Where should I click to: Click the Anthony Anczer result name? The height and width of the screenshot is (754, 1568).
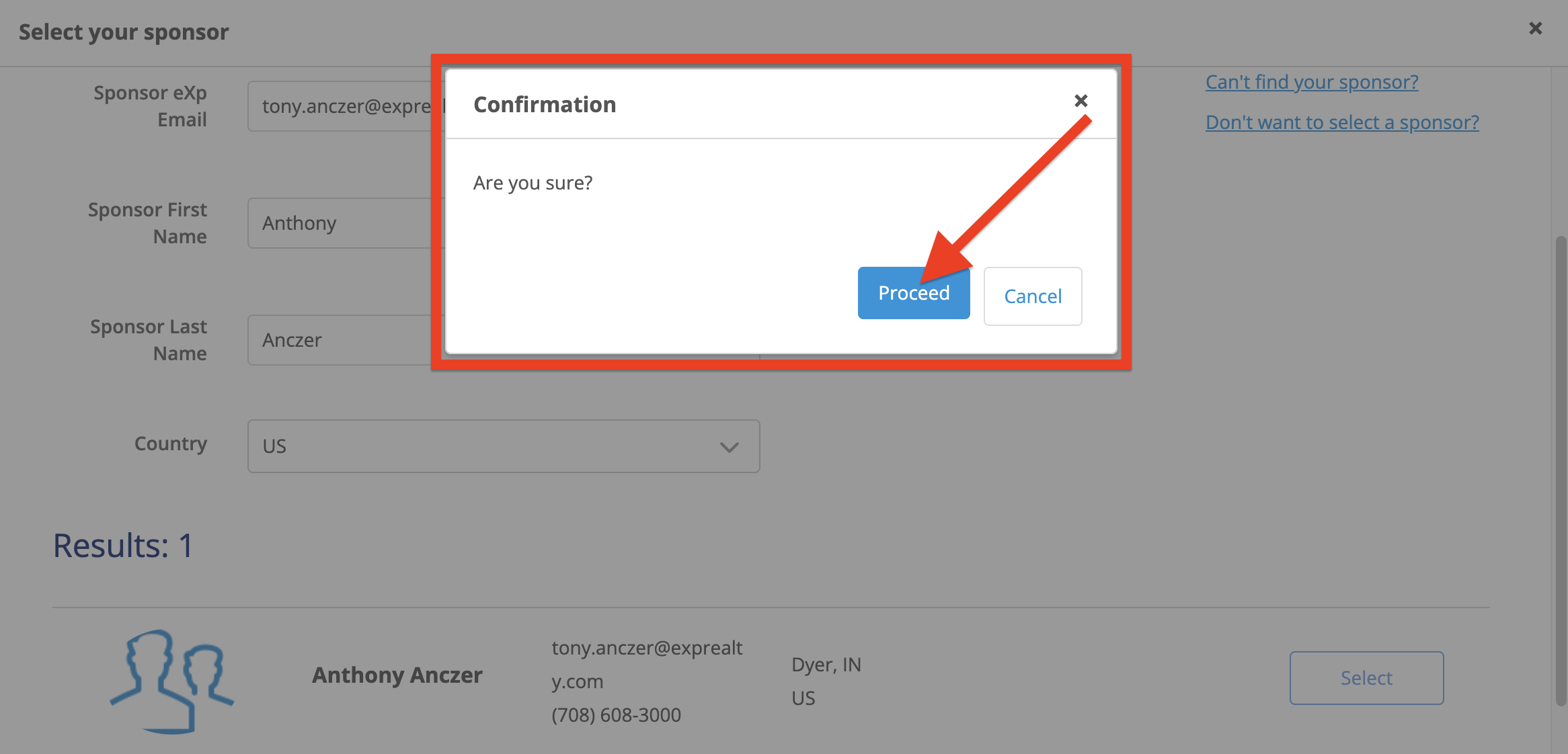[x=397, y=675]
